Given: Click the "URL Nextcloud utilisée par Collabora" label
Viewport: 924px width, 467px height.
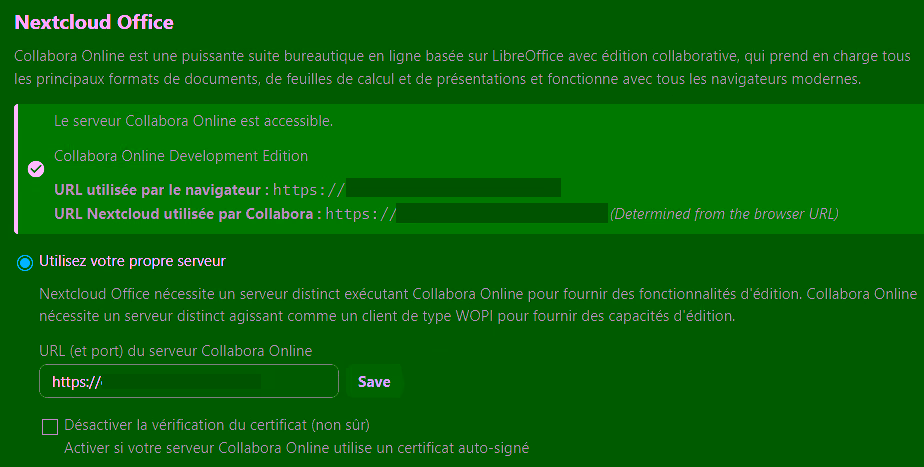Looking at the screenshot, I should [187, 213].
